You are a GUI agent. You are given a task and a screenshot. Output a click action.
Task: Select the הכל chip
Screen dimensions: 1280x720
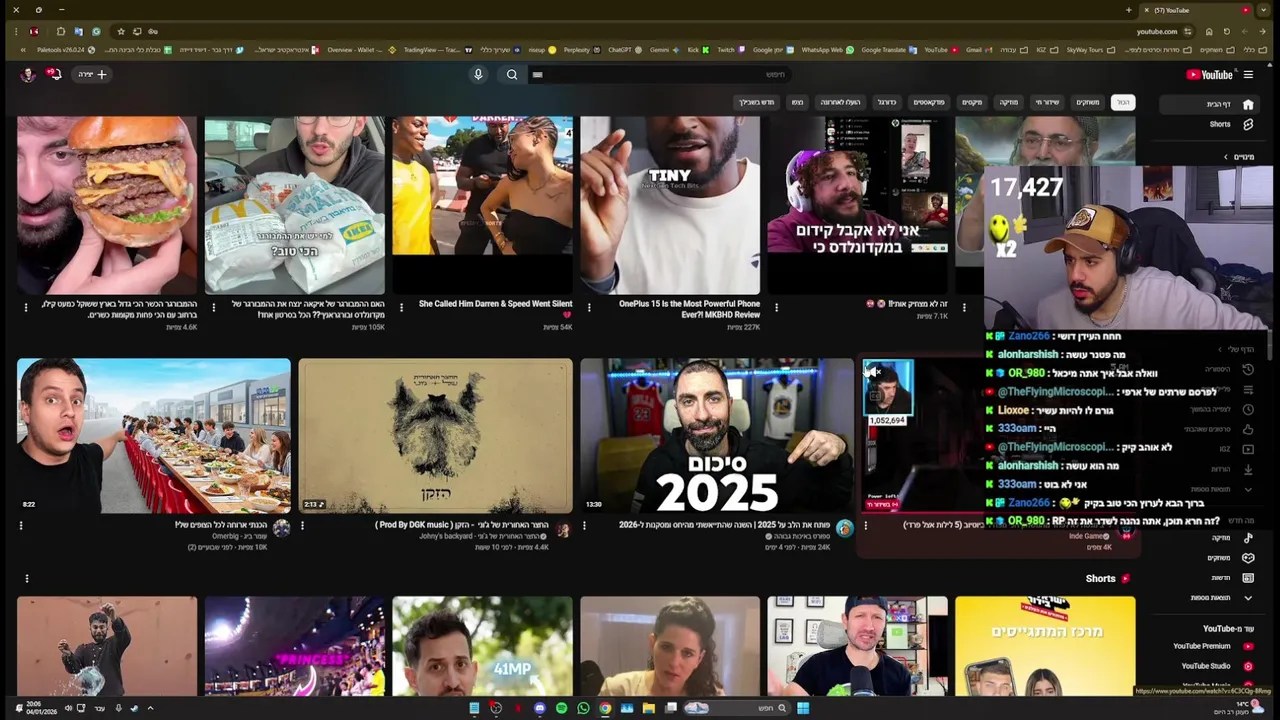click(x=1123, y=102)
